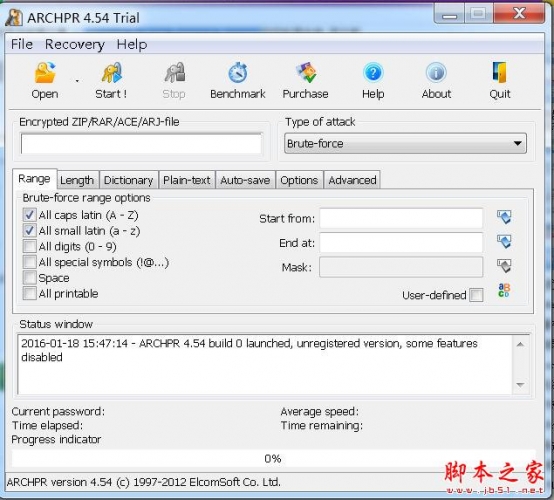Screen dimensions: 554x500
Task: Switch to the Length tab
Action: pyautogui.click(x=77, y=180)
